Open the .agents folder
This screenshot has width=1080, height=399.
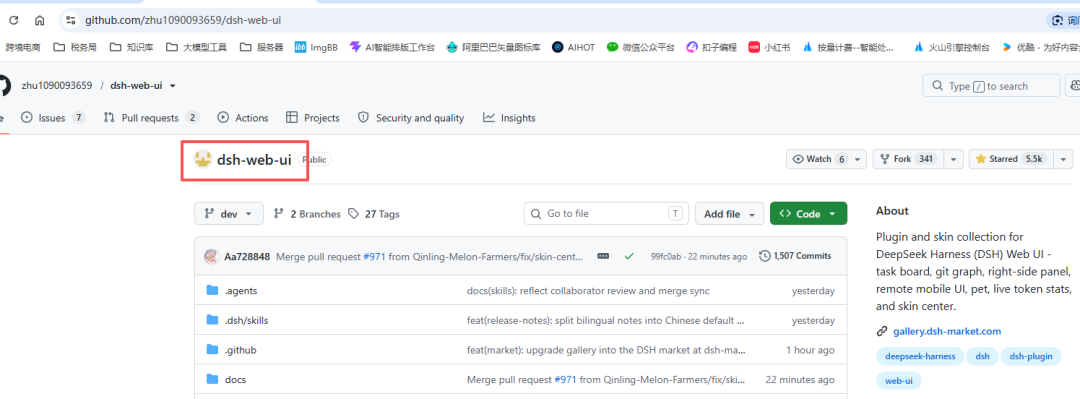click(x=240, y=291)
